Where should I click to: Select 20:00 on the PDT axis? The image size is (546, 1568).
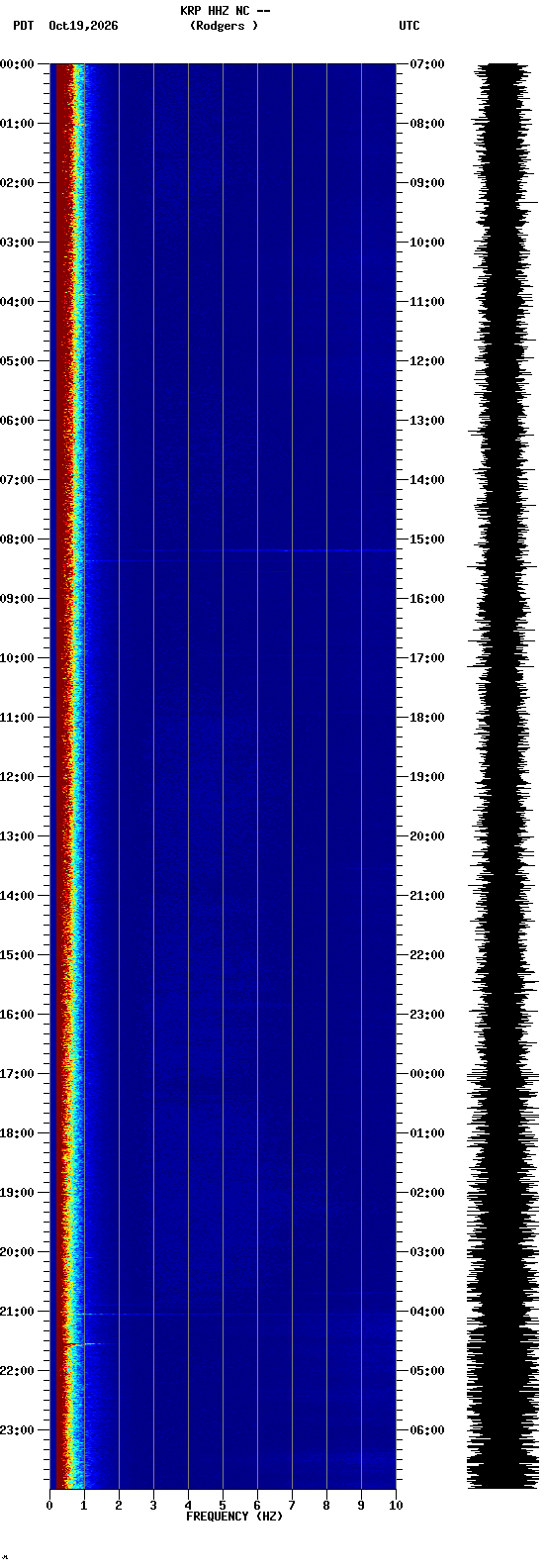pos(18,1252)
